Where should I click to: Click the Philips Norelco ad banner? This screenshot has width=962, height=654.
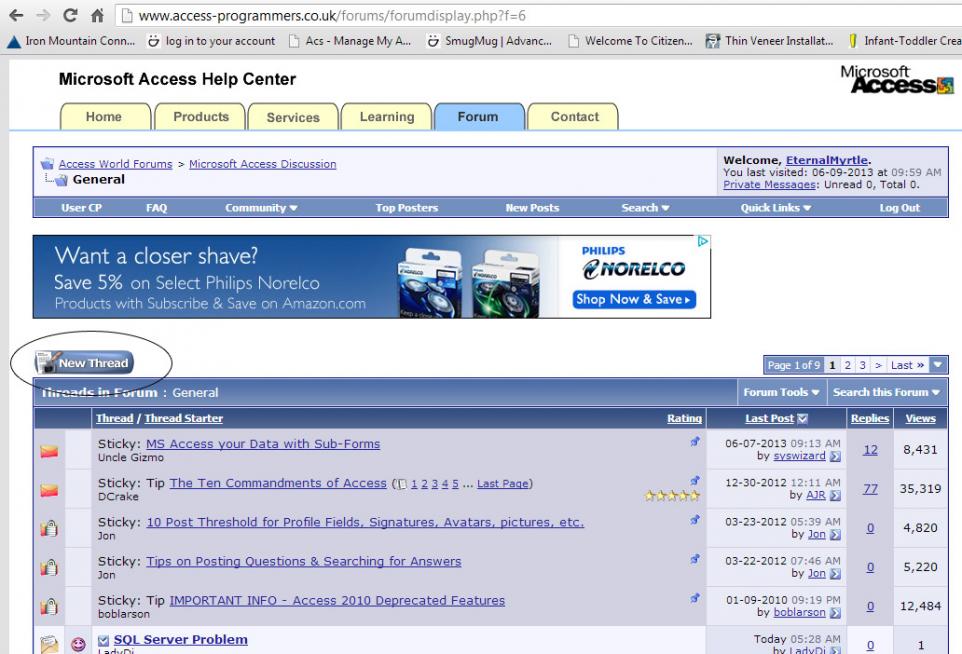(x=372, y=277)
